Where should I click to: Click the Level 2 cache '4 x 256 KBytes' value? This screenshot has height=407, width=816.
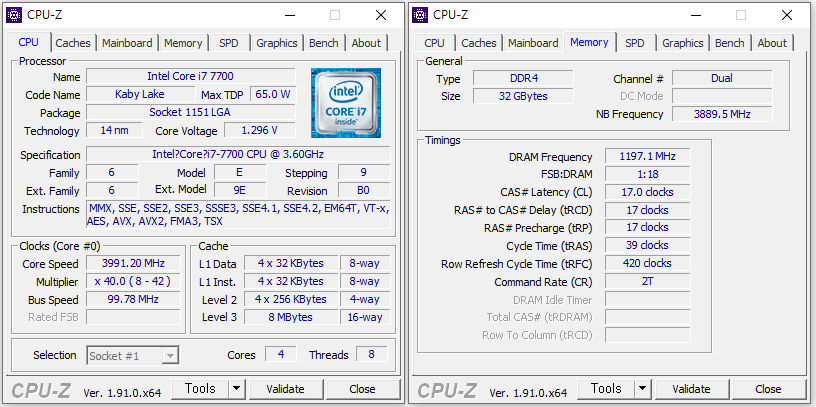(290, 299)
